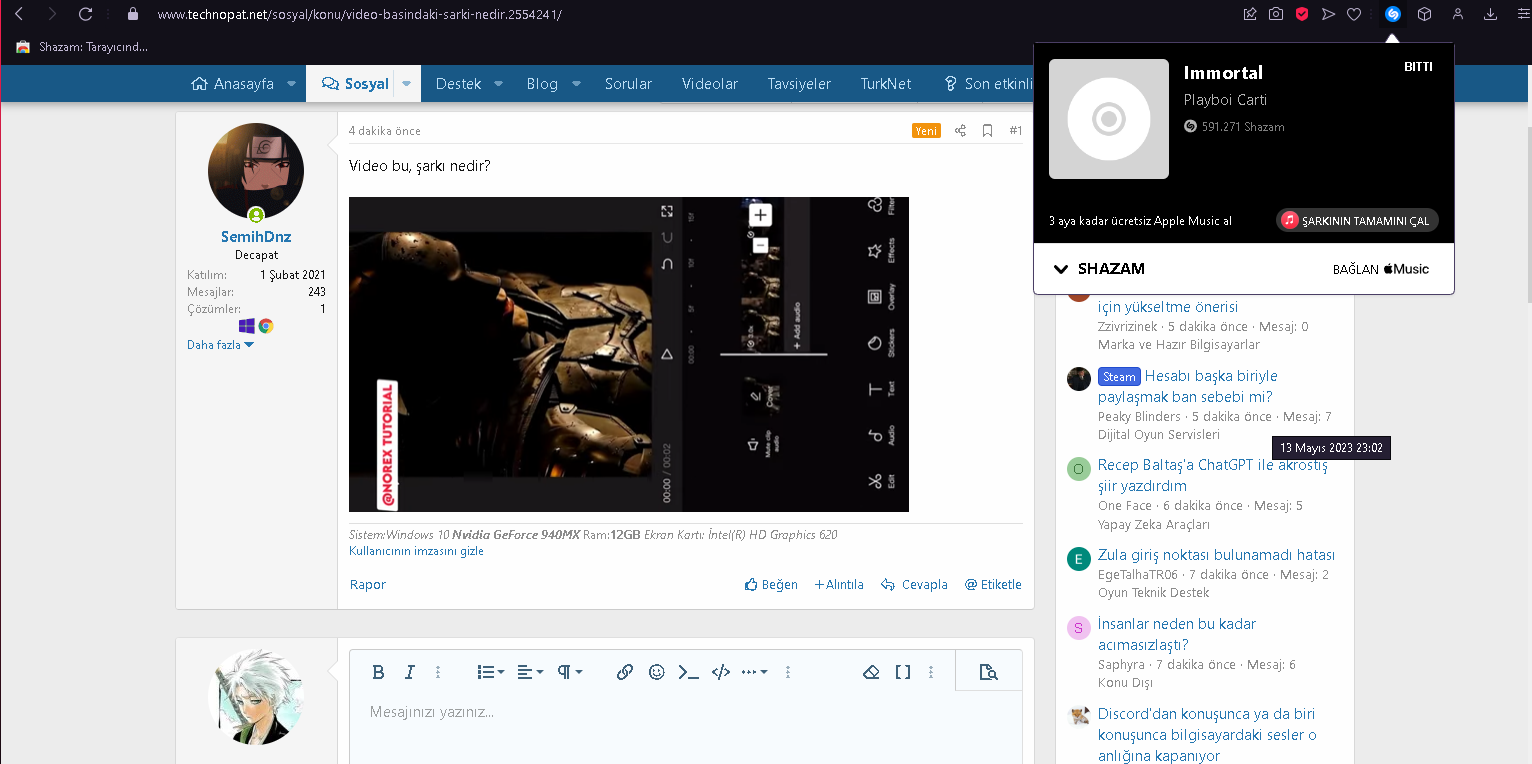Open the text alignment dropdown in the editor

[530, 672]
